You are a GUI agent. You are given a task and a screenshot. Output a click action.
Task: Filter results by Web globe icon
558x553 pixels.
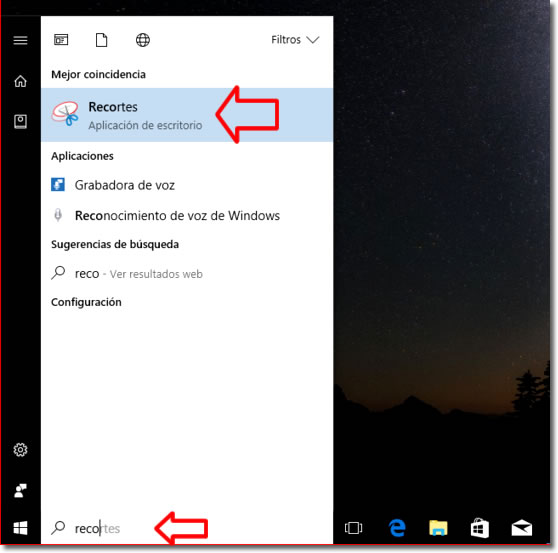(x=143, y=40)
